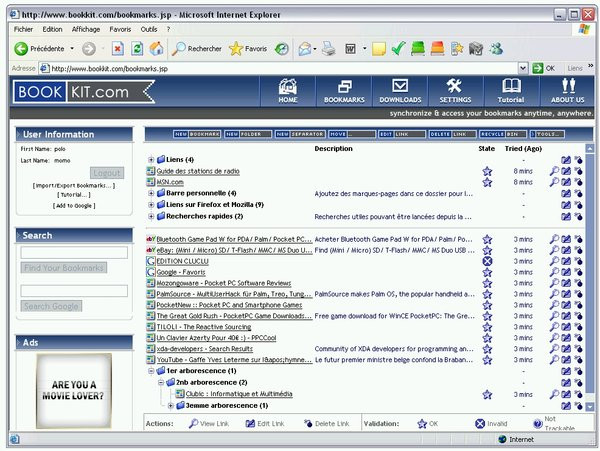Click the green checkmark toolbar icon
The image size is (600, 451).
click(398, 49)
